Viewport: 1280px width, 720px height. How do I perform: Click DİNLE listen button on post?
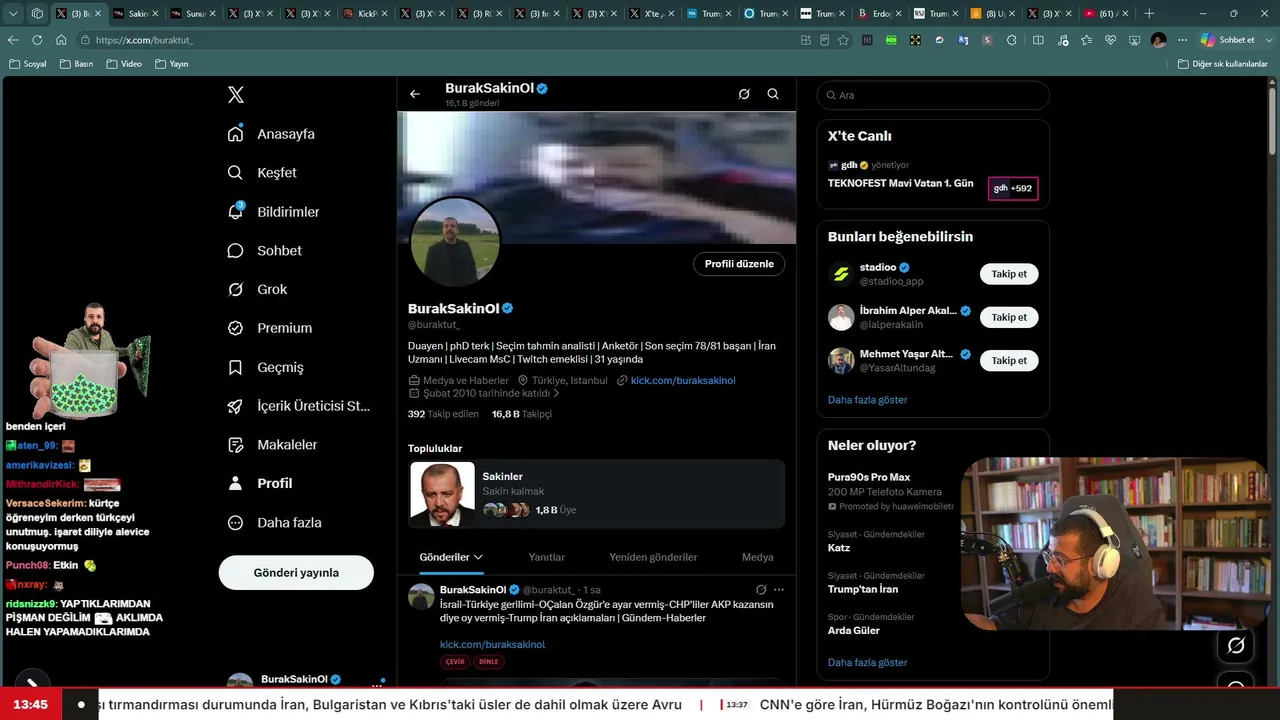[489, 662]
